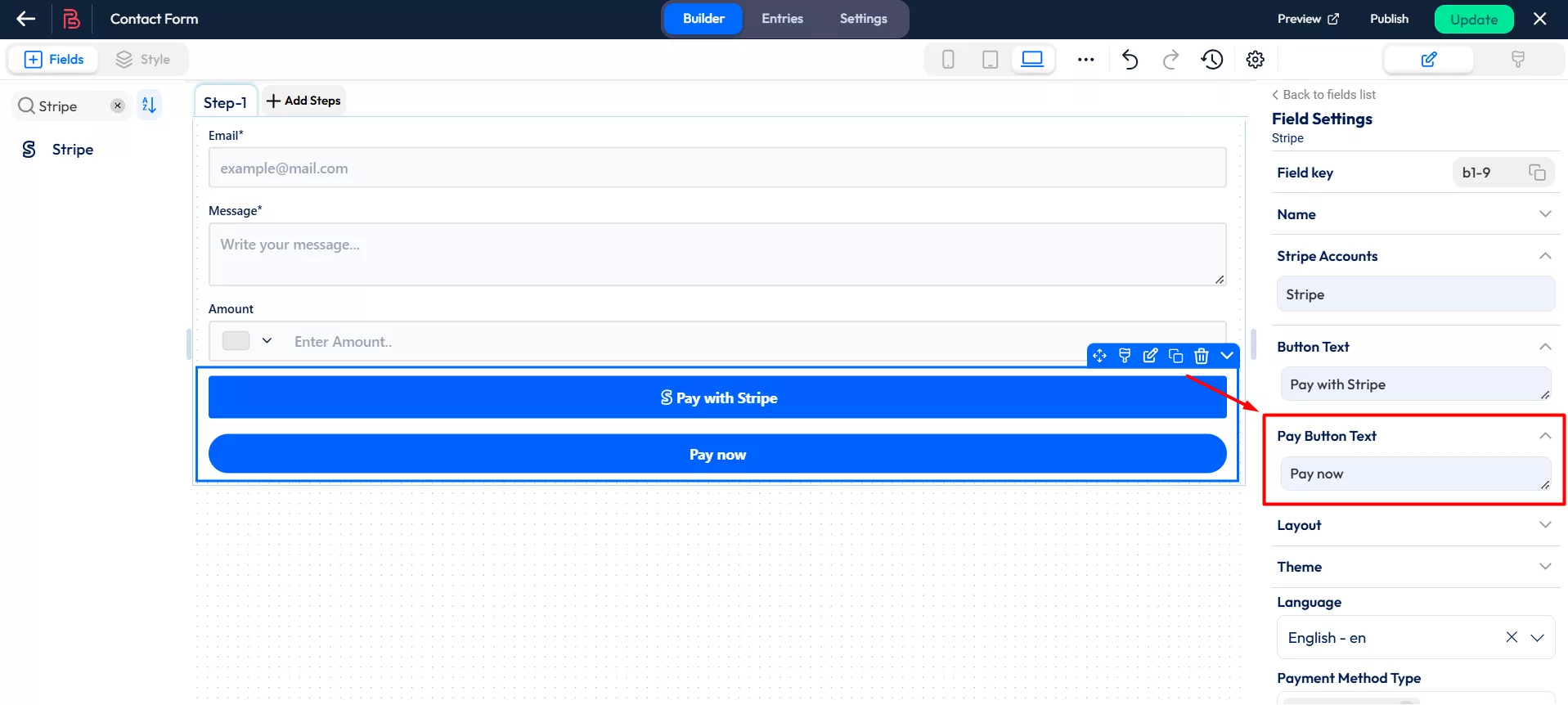Open the Entries tab
Screen dimensions: 1568x705
click(782, 19)
